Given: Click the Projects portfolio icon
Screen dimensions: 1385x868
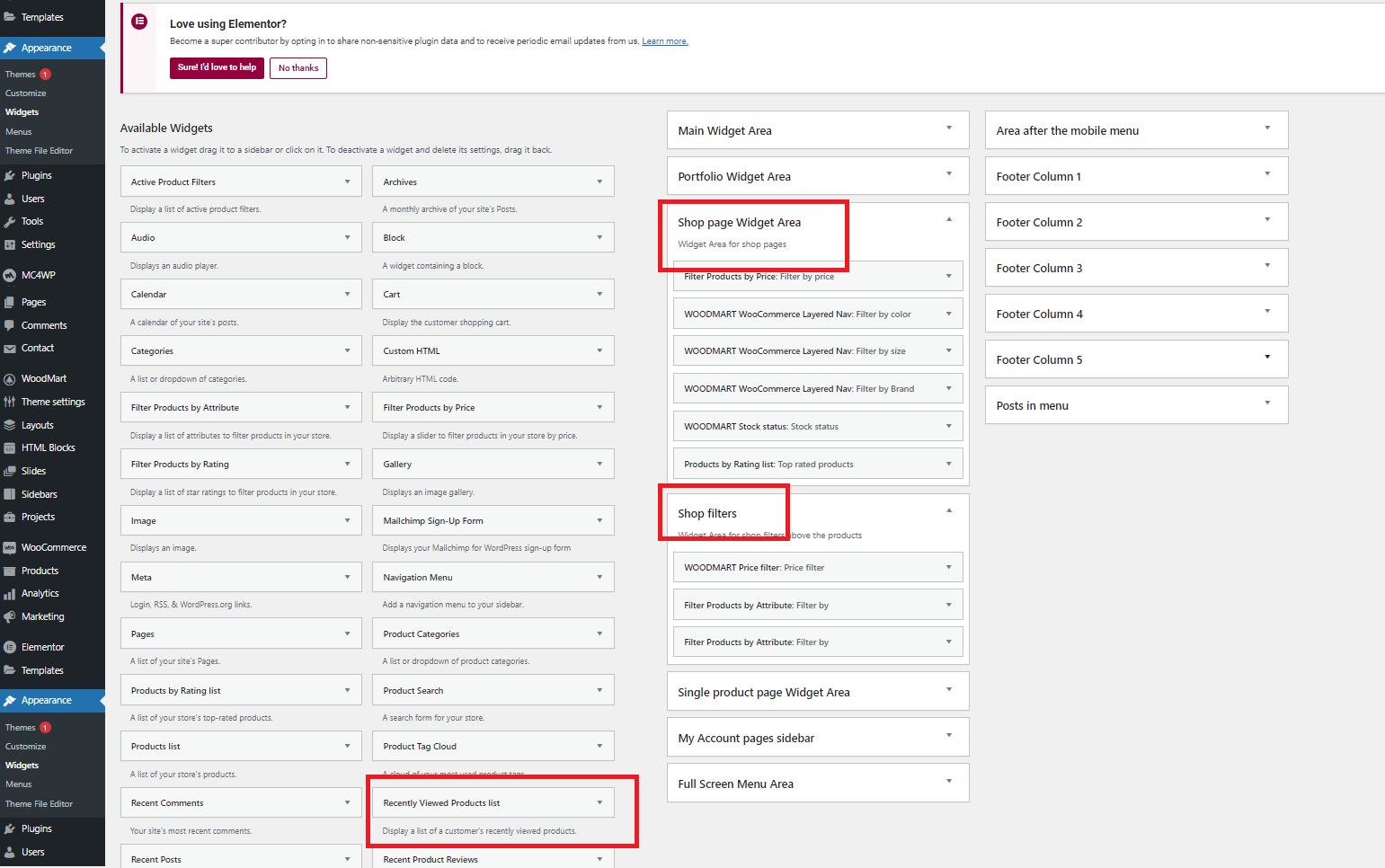Looking at the screenshot, I should [x=10, y=517].
